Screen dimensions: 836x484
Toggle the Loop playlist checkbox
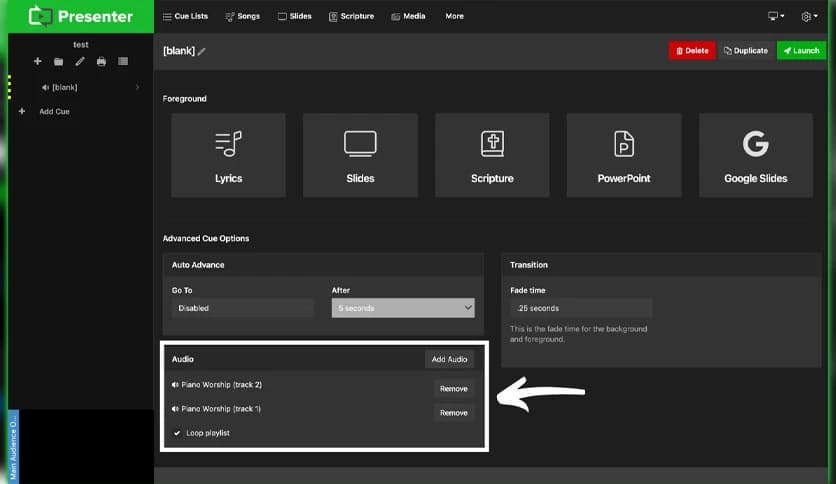click(177, 433)
